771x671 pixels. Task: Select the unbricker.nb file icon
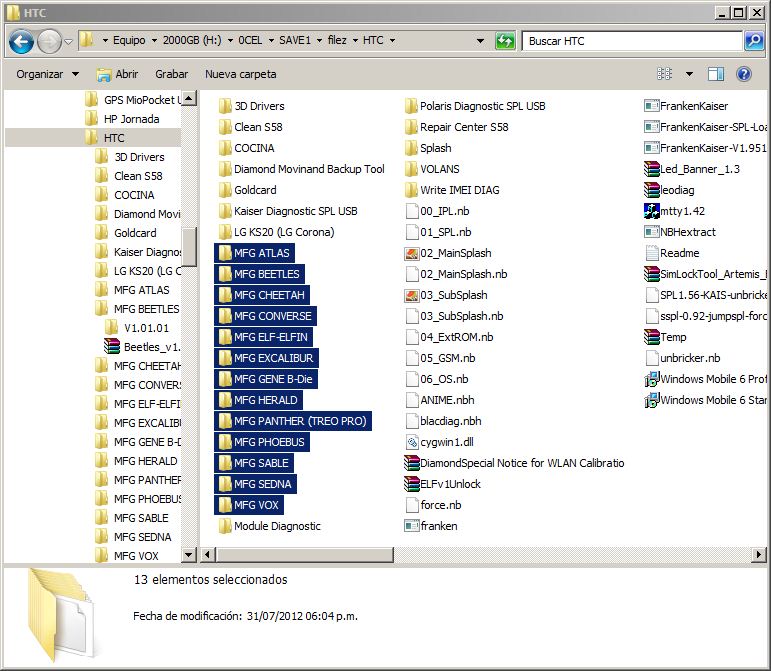[652, 358]
